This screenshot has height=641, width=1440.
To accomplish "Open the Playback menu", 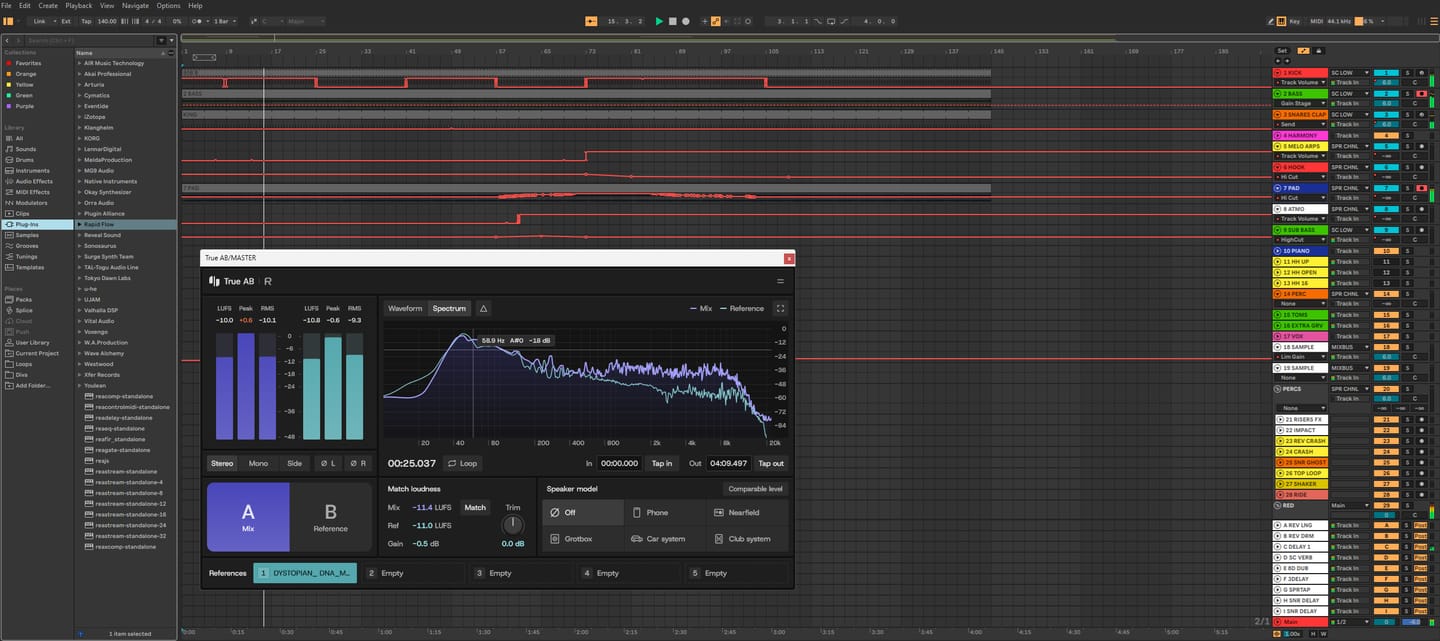I will coord(79,5).
